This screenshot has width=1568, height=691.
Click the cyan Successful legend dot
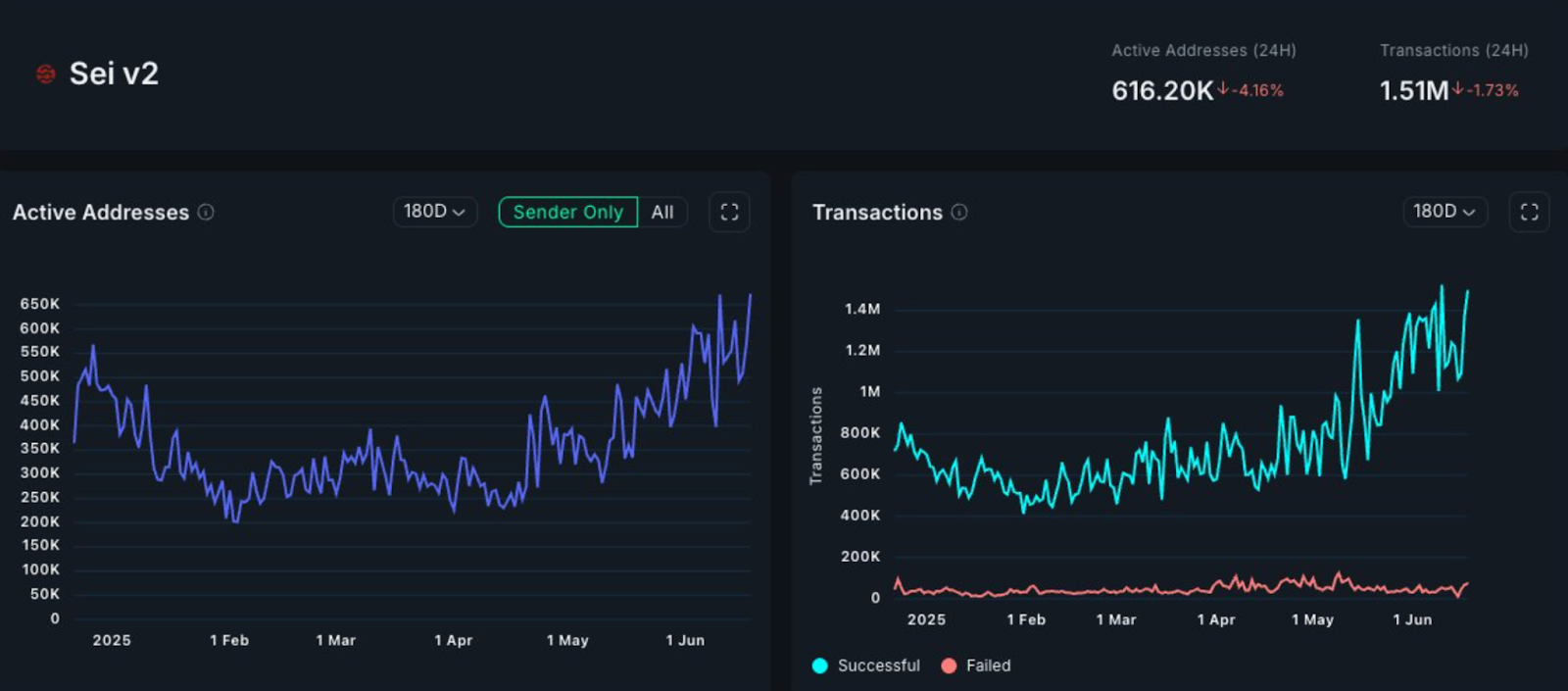pyautogui.click(x=820, y=666)
